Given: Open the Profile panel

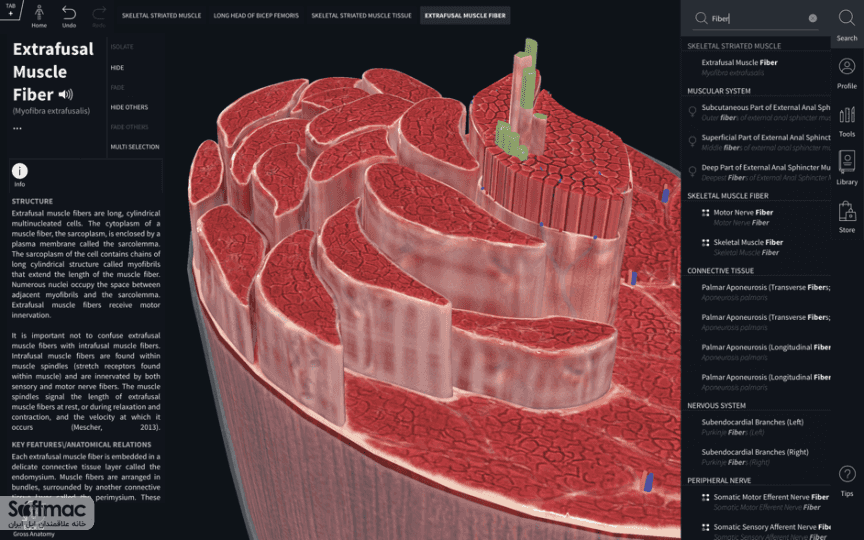Looking at the screenshot, I should point(847,73).
